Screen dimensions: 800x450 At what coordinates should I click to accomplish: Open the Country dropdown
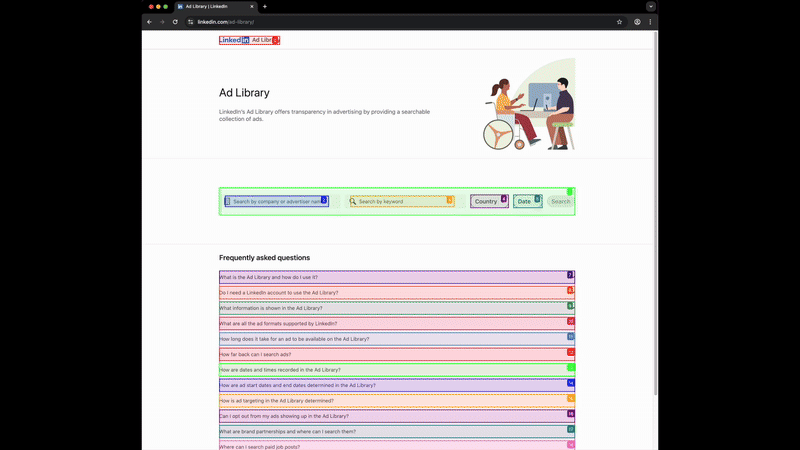pos(489,202)
